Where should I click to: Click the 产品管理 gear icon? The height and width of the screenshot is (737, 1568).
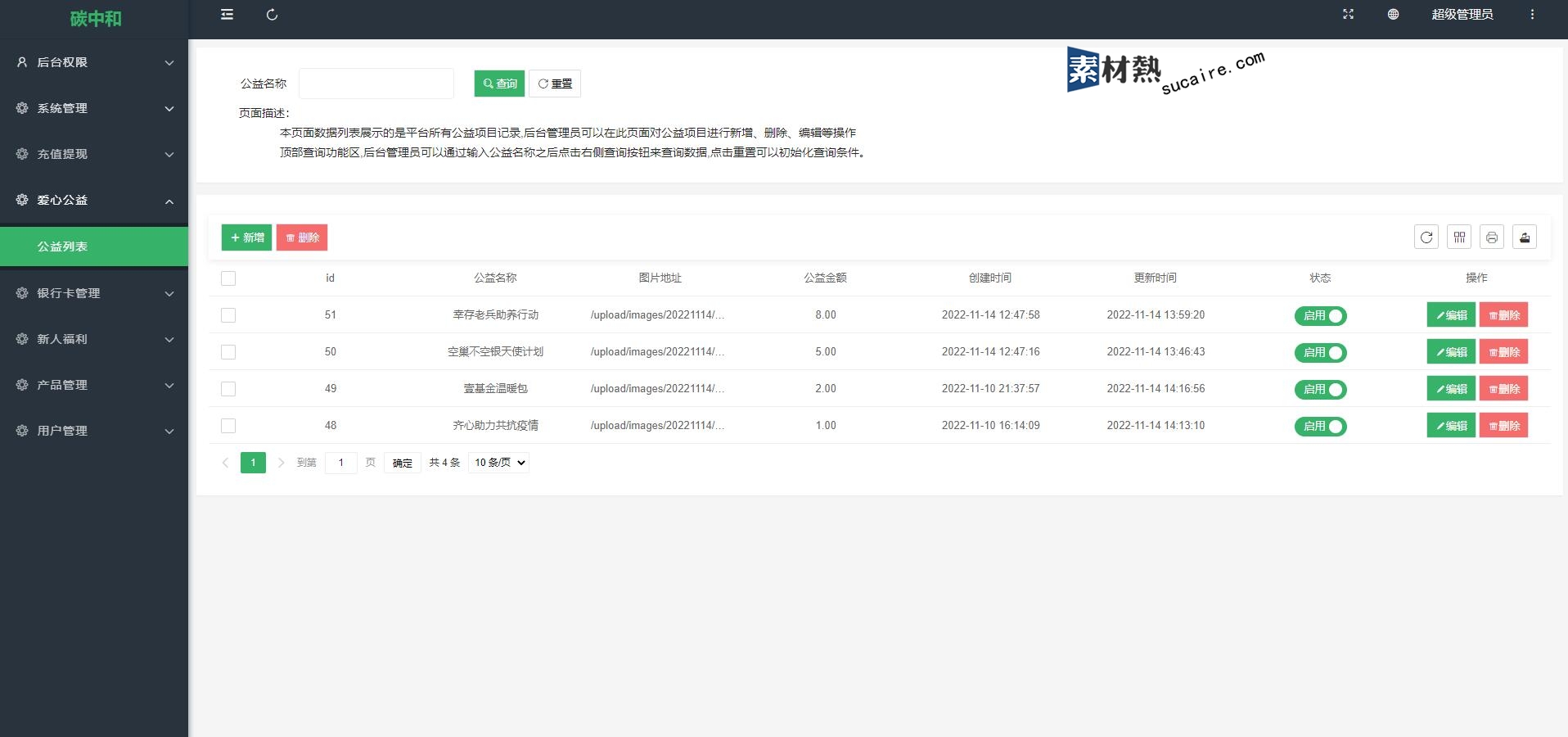(x=22, y=384)
